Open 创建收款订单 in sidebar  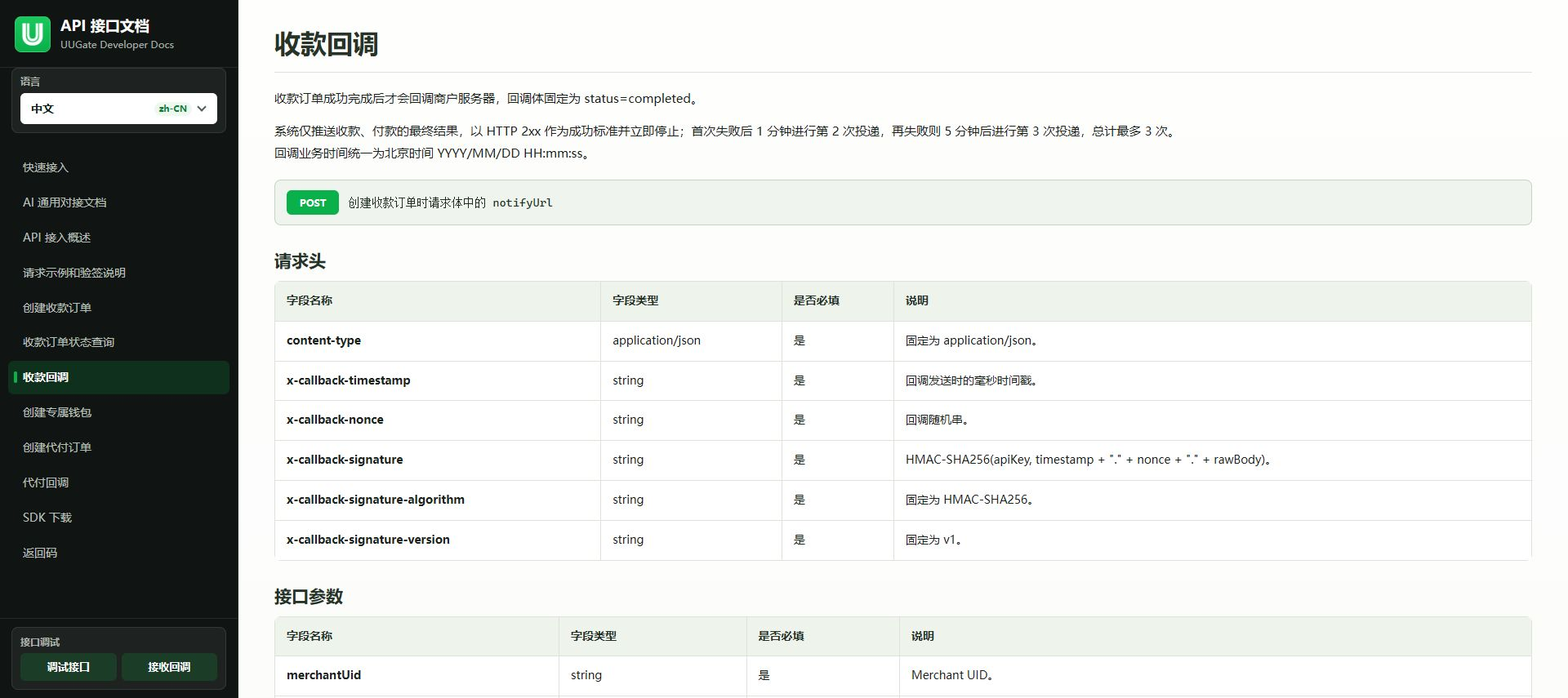(x=118, y=308)
